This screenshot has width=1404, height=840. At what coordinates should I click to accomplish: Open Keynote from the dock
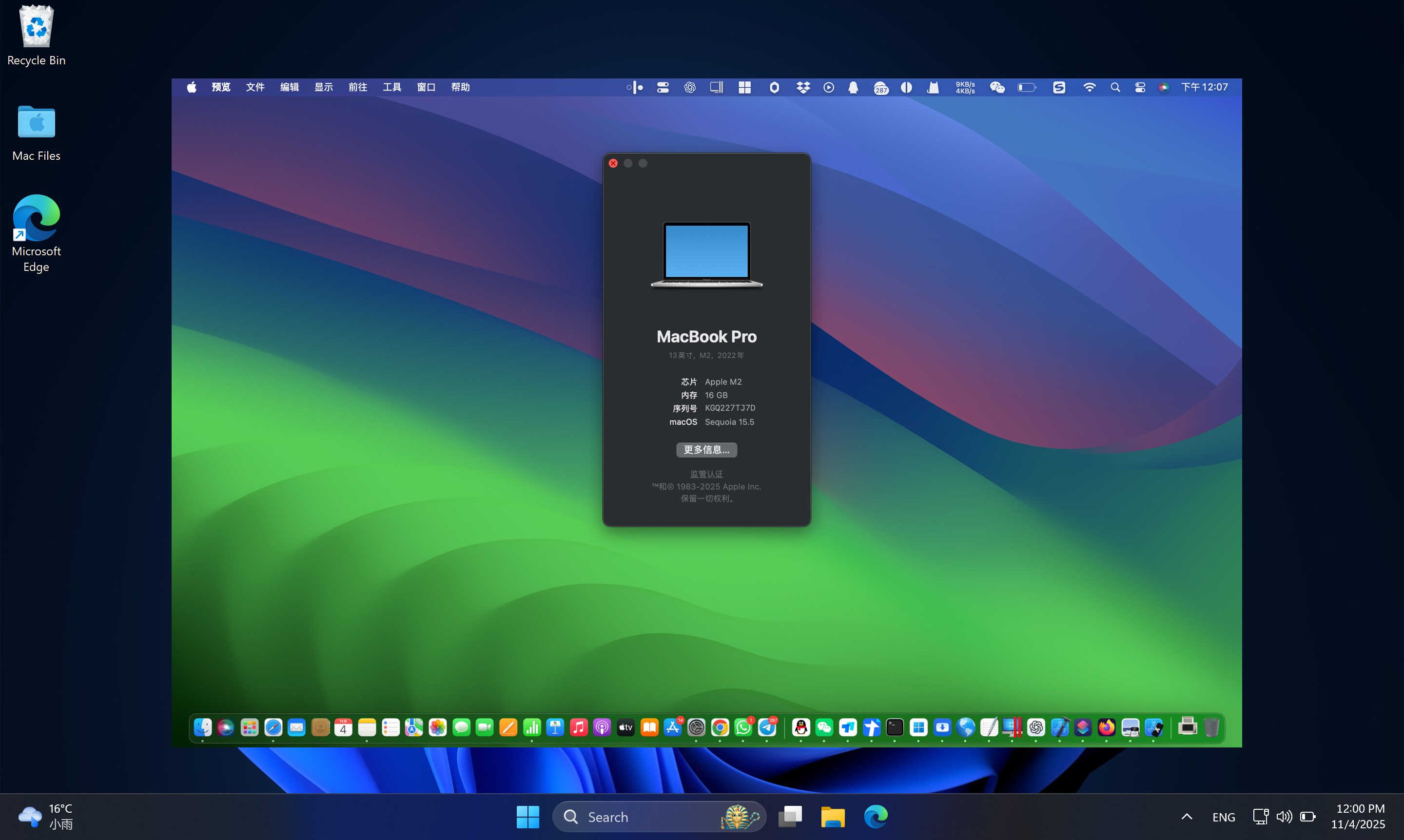click(556, 727)
